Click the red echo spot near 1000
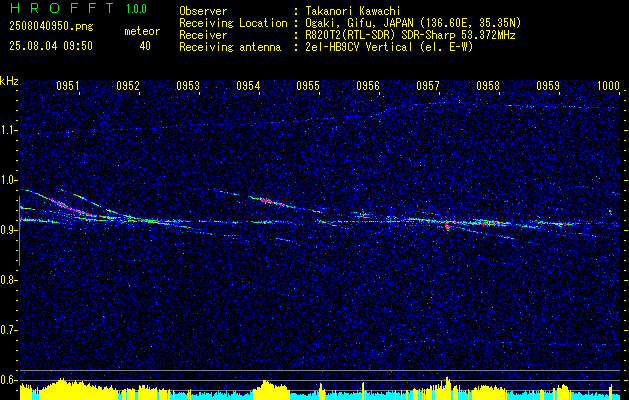Viewport: 629px width, 400px height. point(610,211)
